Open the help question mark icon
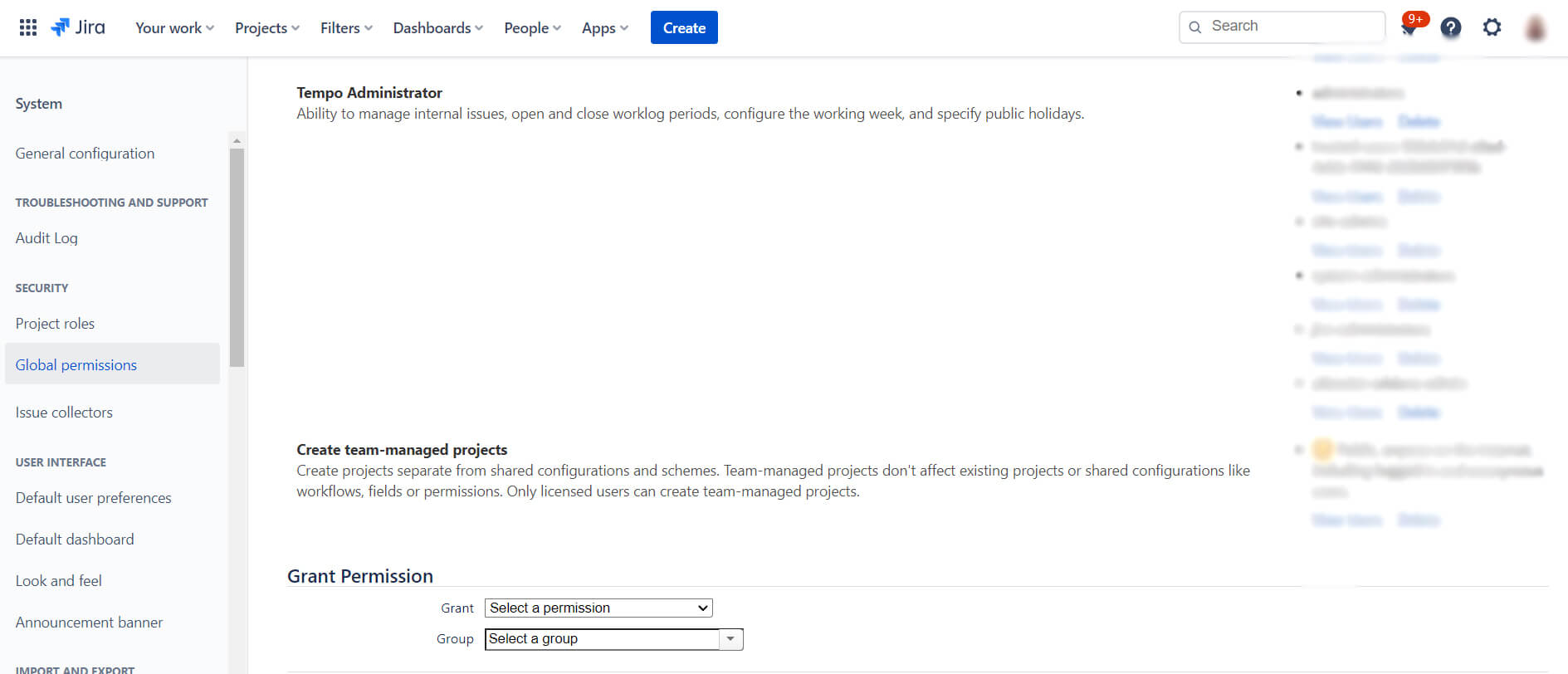This screenshot has height=674, width=1568. click(1450, 27)
